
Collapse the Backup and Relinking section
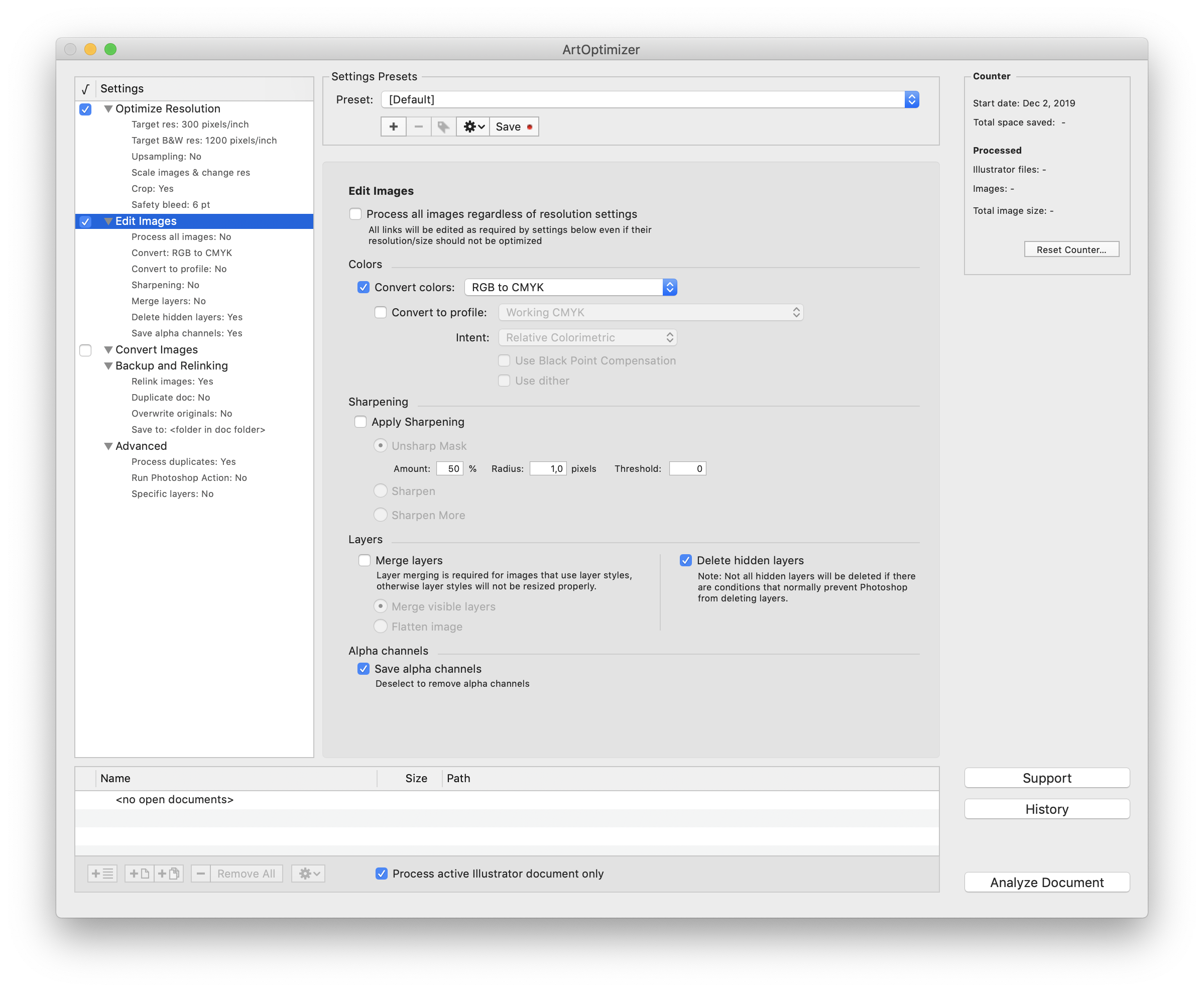pyautogui.click(x=108, y=365)
